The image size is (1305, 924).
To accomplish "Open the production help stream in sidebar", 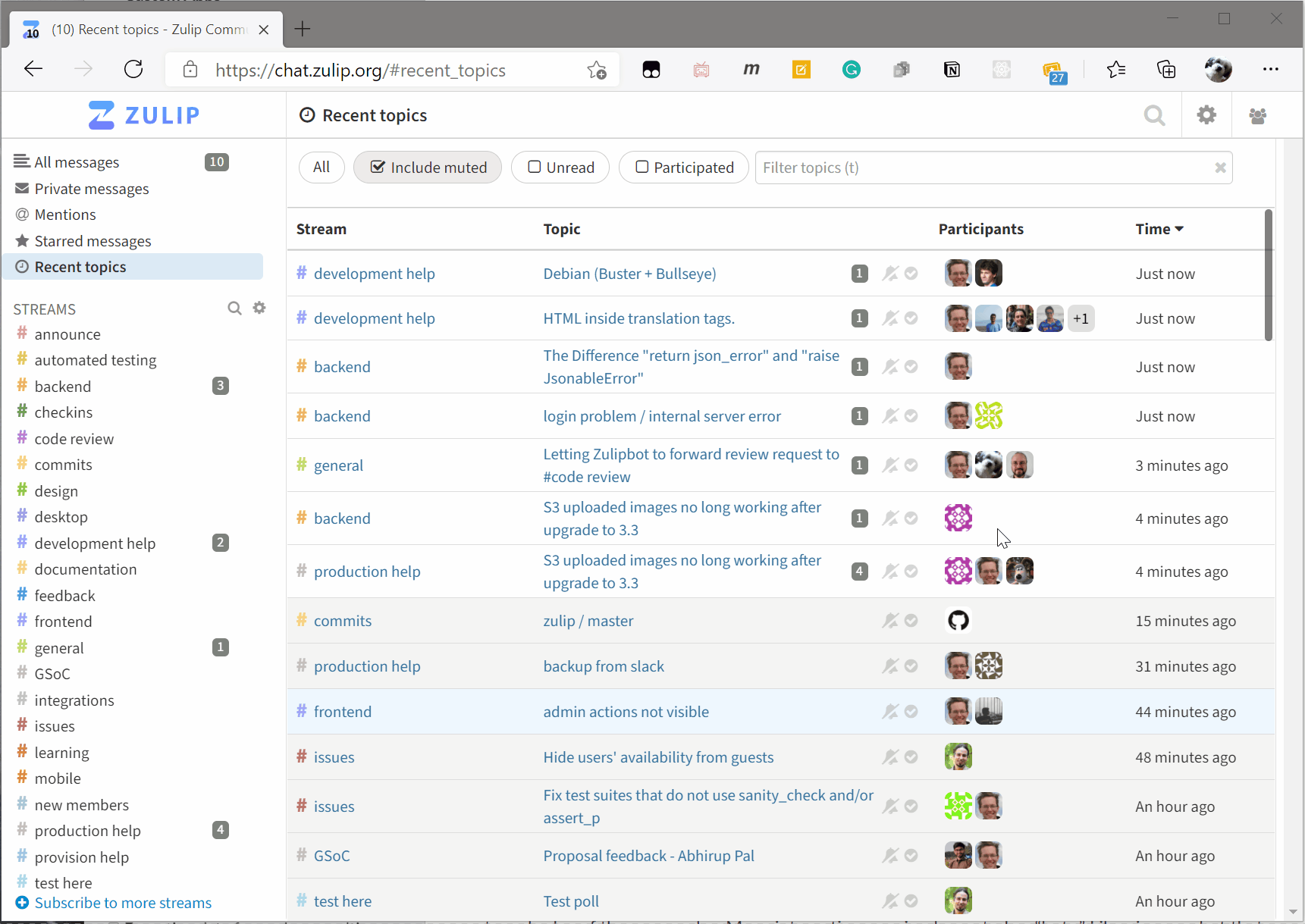I will tap(87, 831).
